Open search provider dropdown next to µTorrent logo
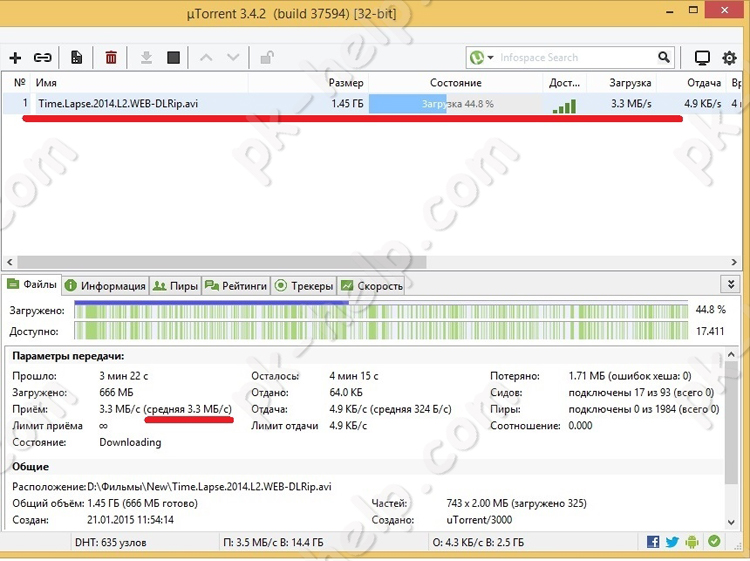The image size is (750, 561). click(x=490, y=58)
